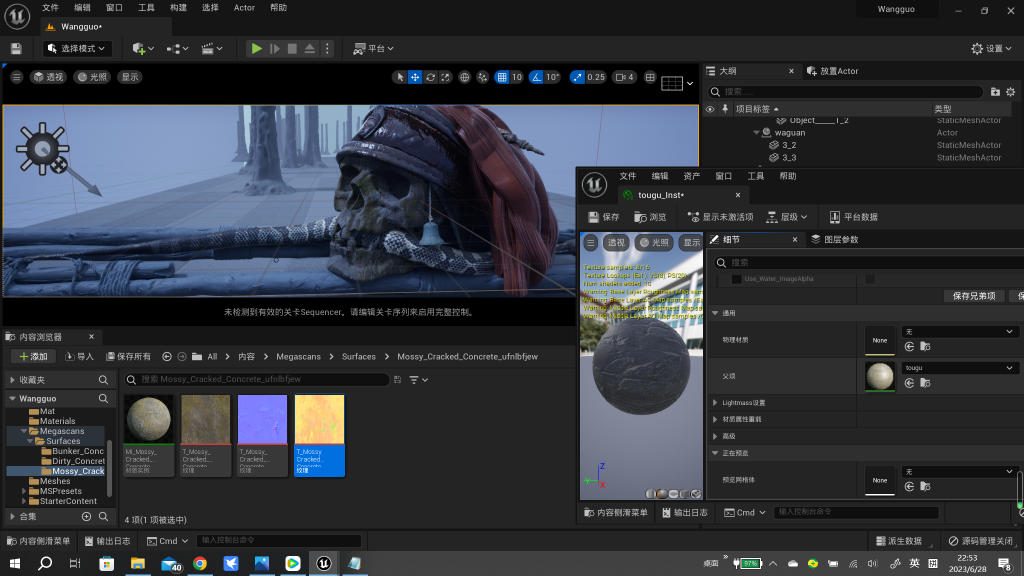Tick the Use_Water_ImageAlpha override checkbox
This screenshot has height=576, width=1024.
tap(737, 279)
